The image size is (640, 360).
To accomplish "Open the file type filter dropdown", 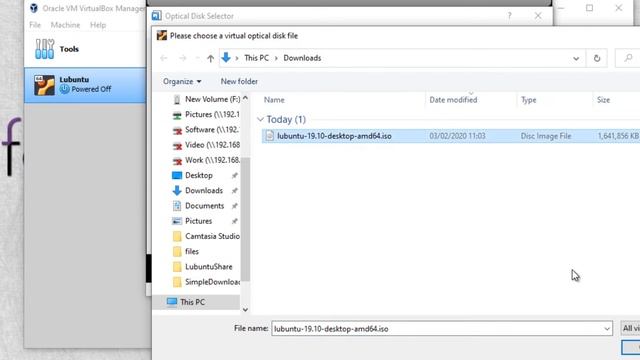I will coord(630,328).
